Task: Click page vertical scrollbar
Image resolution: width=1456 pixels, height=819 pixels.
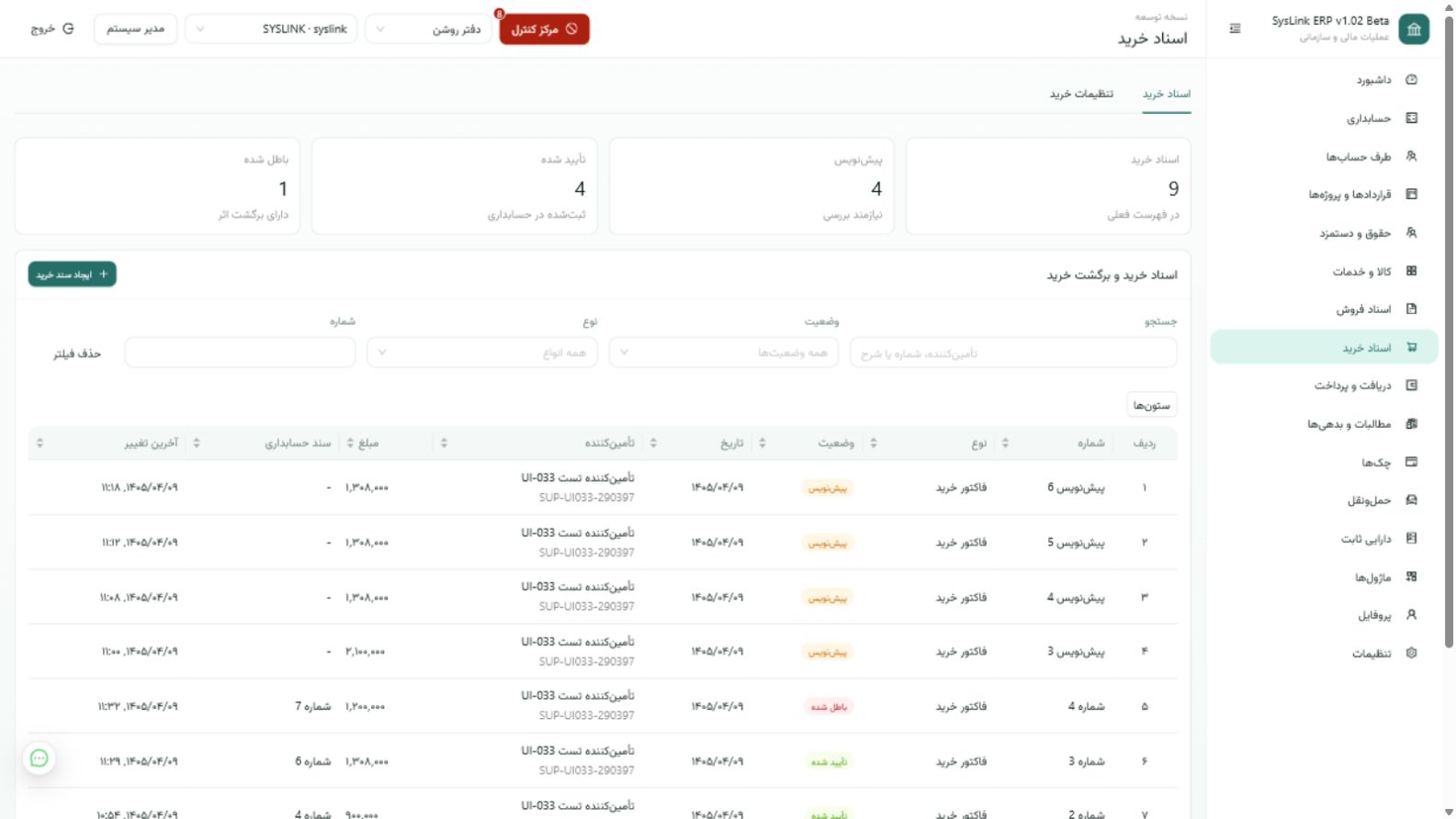Action: [x=1450, y=331]
